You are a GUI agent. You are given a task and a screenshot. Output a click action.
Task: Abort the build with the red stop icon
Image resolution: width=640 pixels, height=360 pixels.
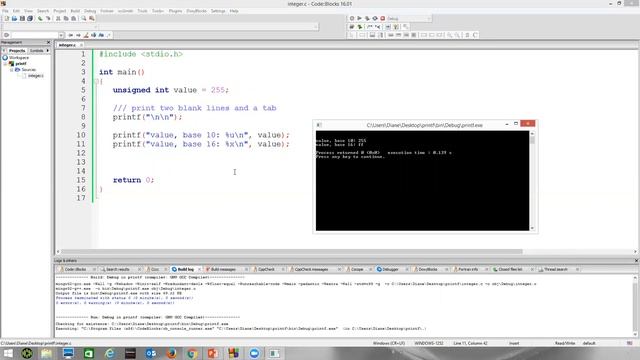pyautogui.click(x=383, y=18)
